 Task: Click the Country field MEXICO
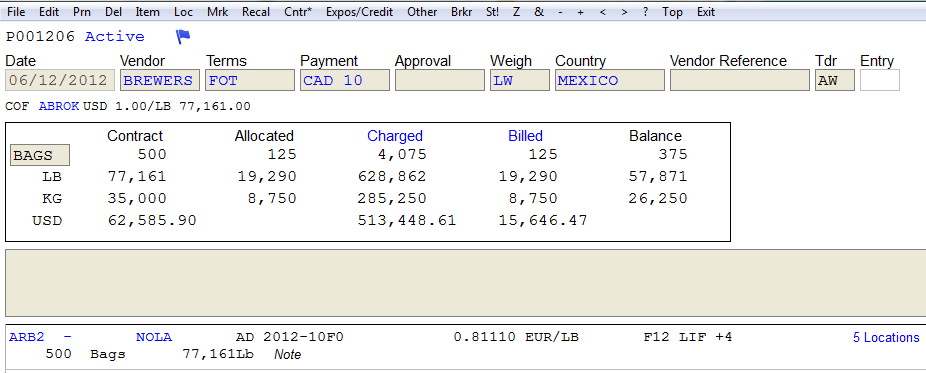coord(610,80)
